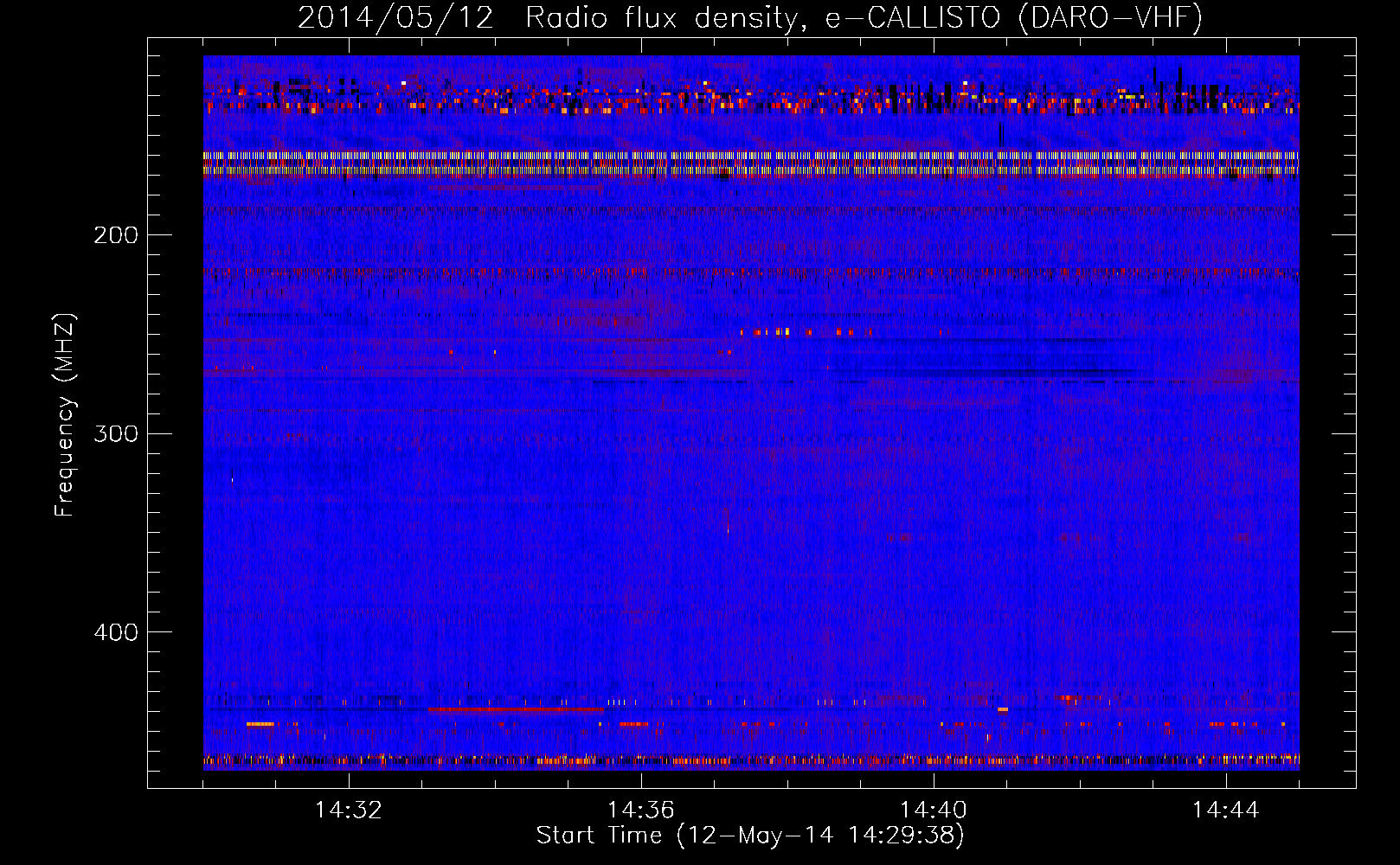Select the '200' frequency axis label

click(116, 235)
